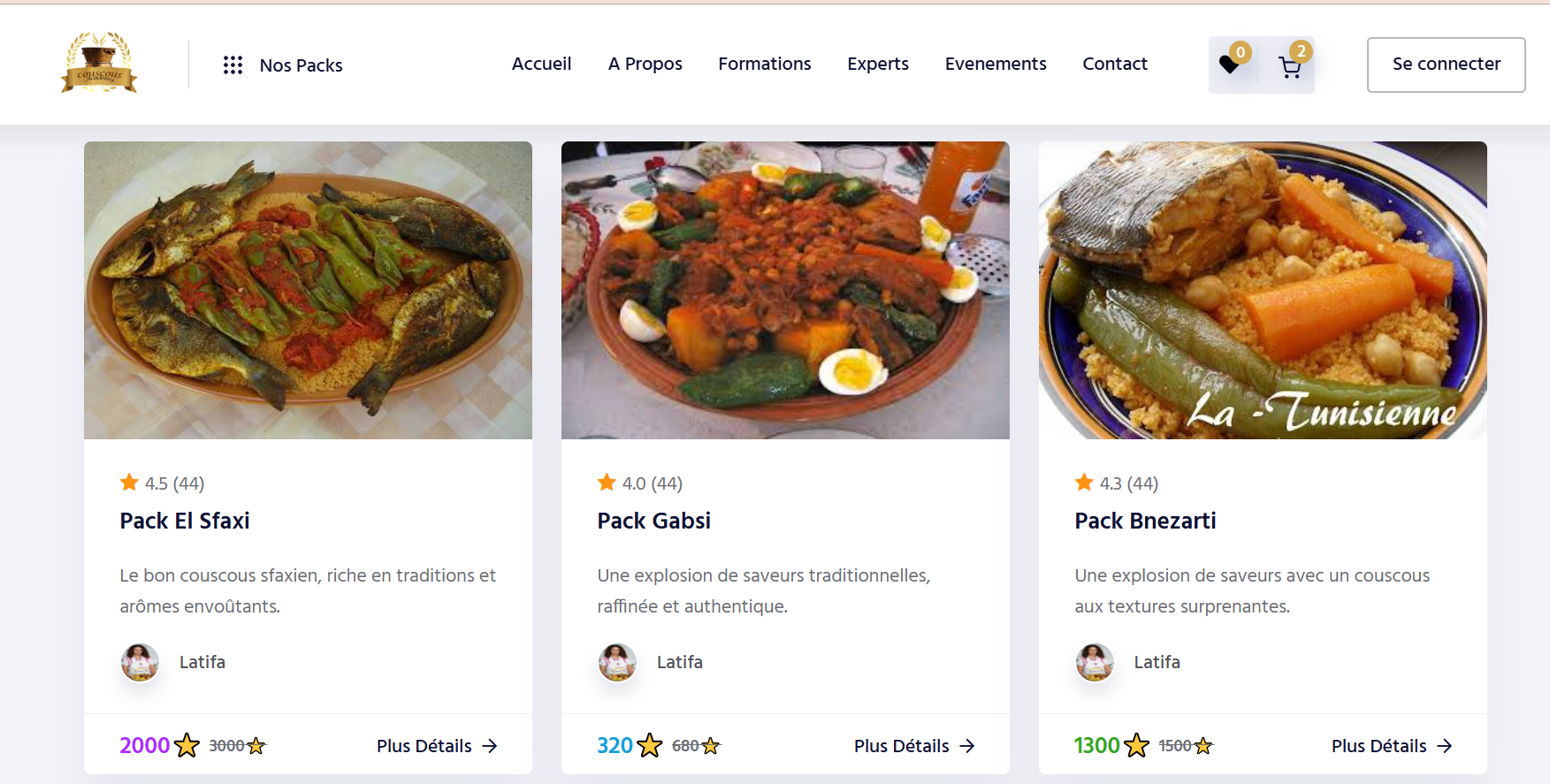
Task: Go to the Accueil page
Action: click(541, 64)
